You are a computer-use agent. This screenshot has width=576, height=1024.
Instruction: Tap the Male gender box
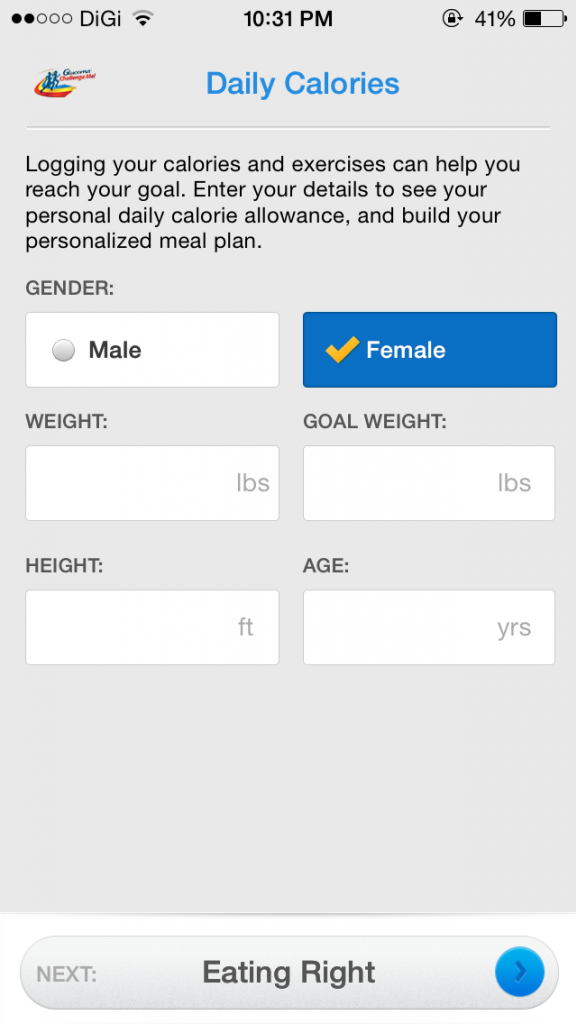coord(152,349)
